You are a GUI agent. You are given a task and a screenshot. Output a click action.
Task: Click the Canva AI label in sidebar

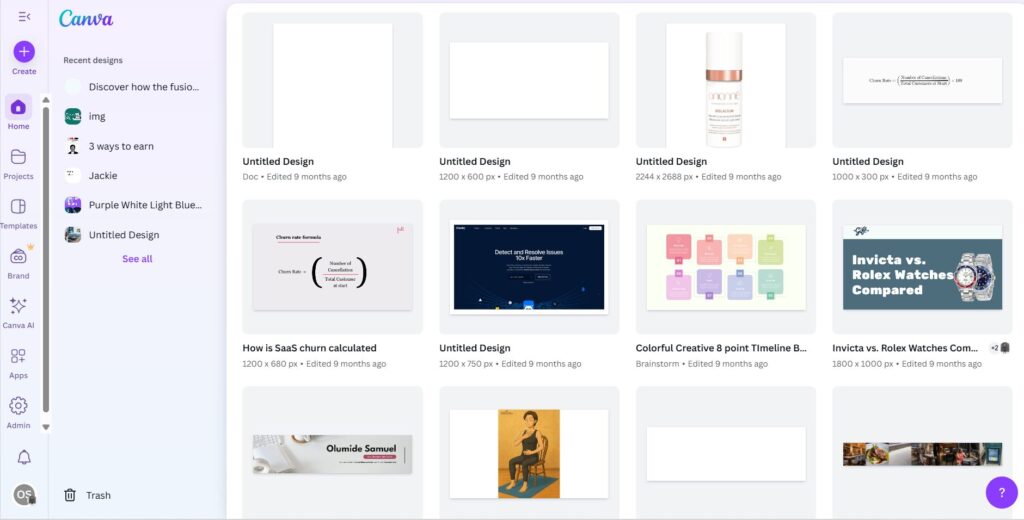(x=18, y=325)
